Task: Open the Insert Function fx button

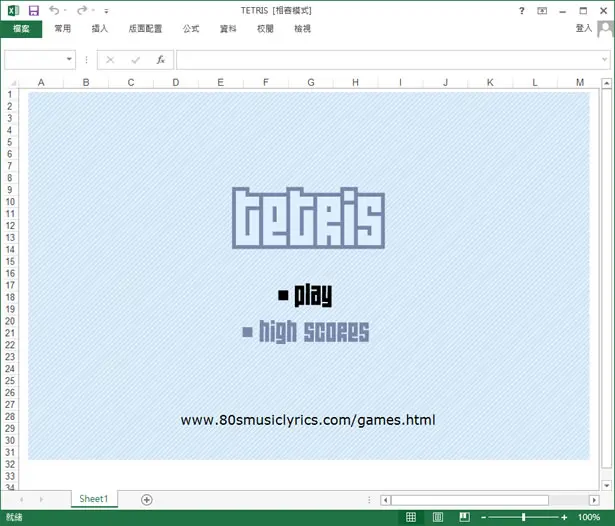Action: [160, 60]
